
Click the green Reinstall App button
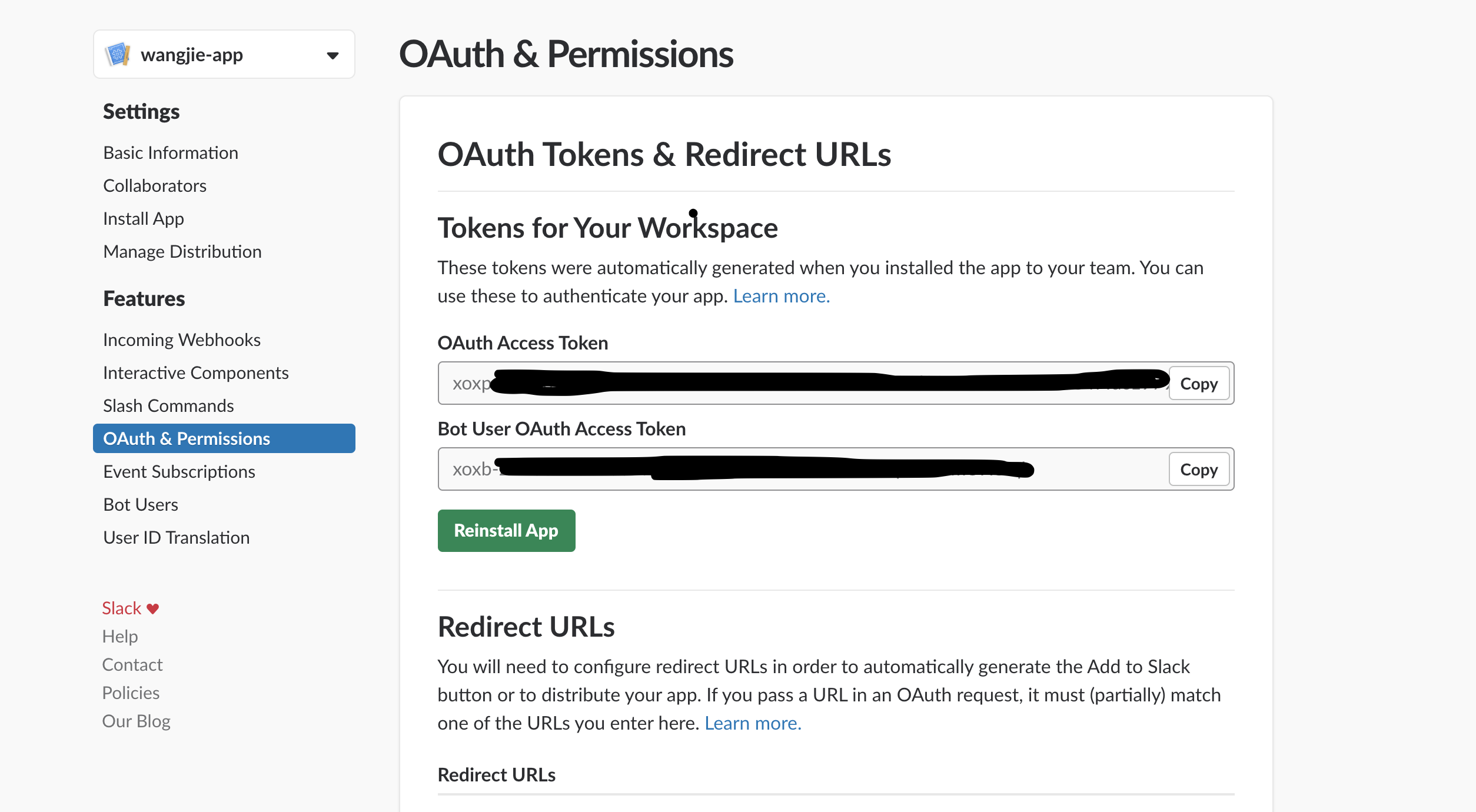(507, 531)
